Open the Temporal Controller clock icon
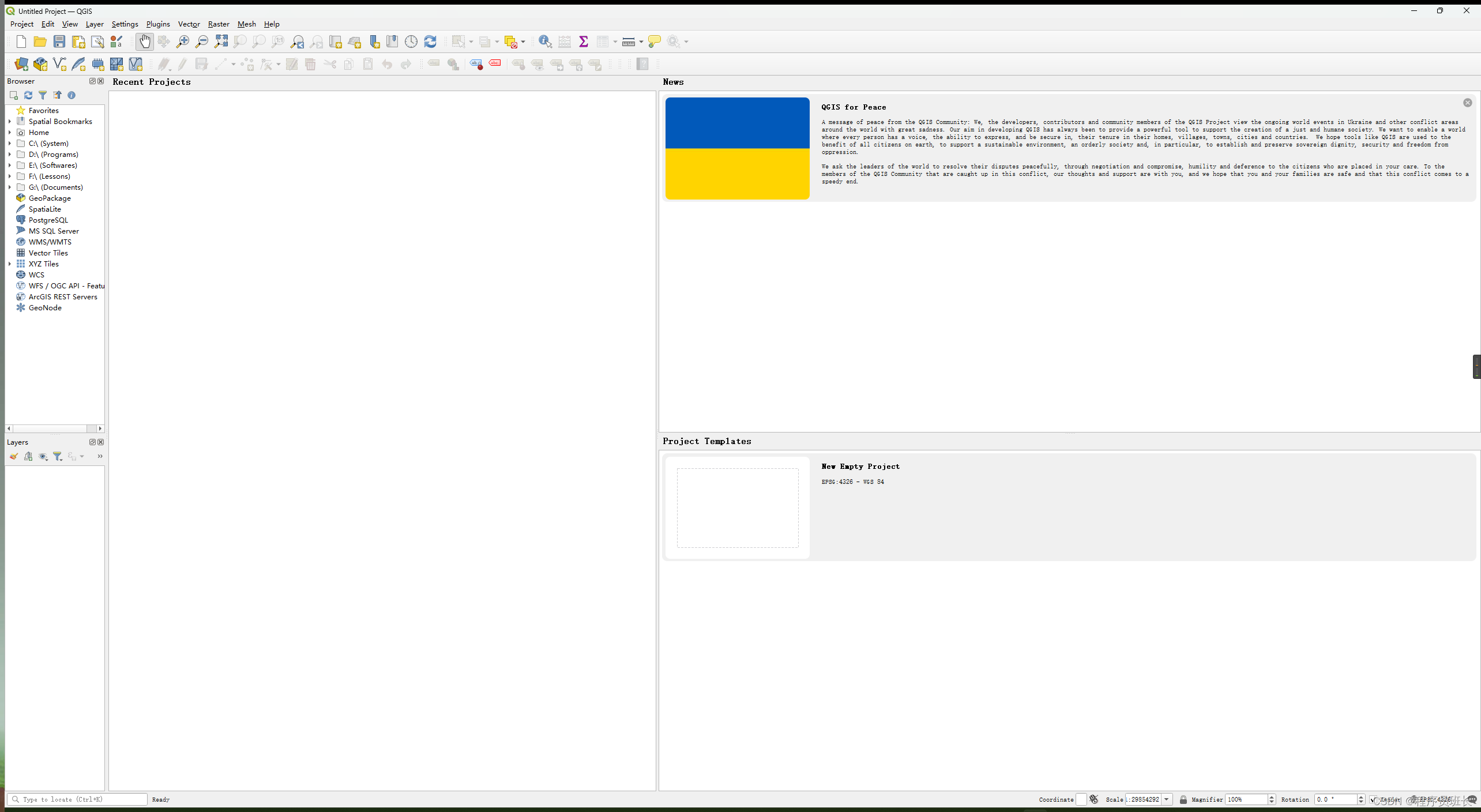The height and width of the screenshot is (812, 1481). [x=411, y=42]
